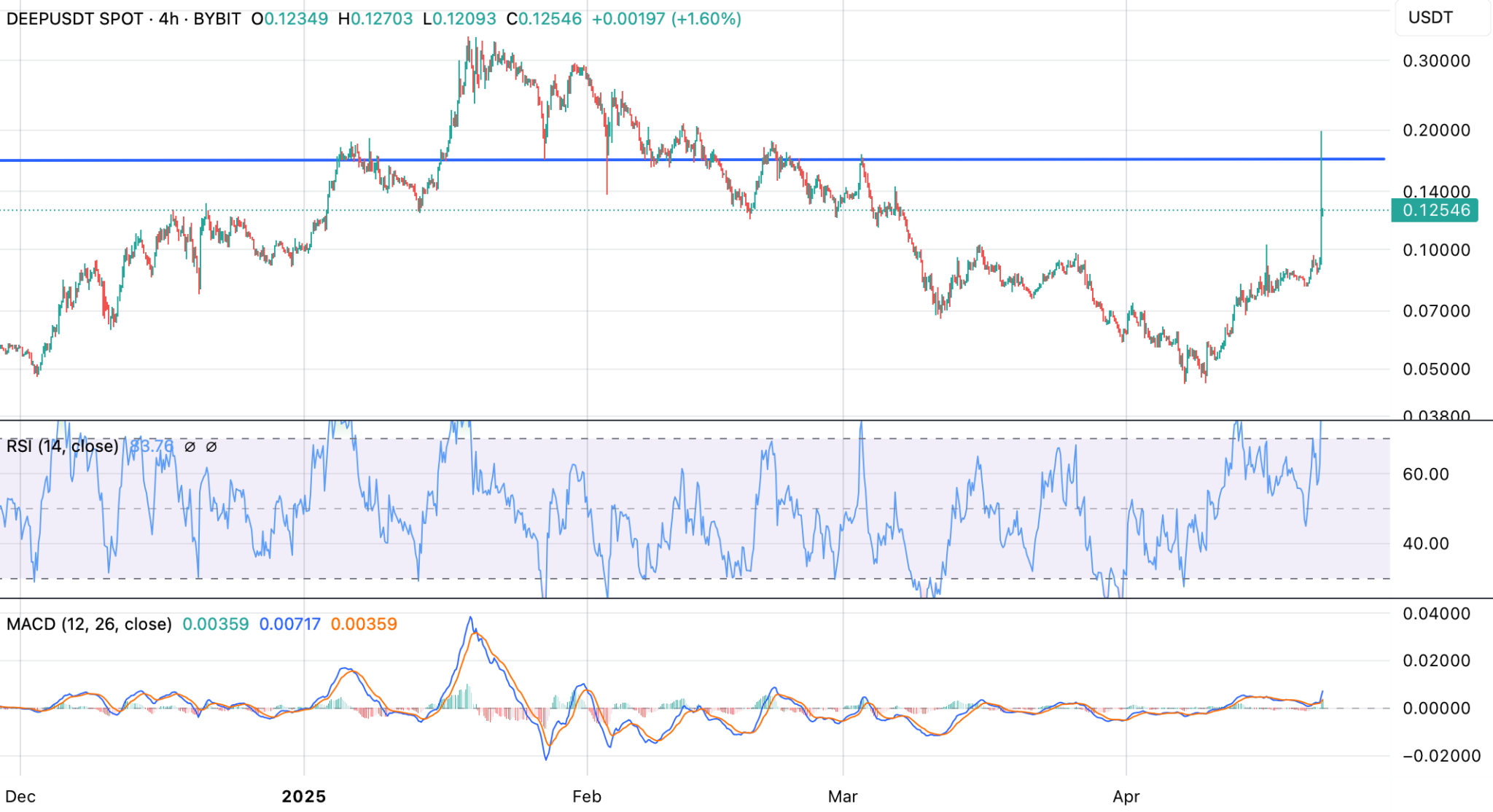Click the RSI value 83.76
Image resolution: width=1493 pixels, height=812 pixels.
152,446
